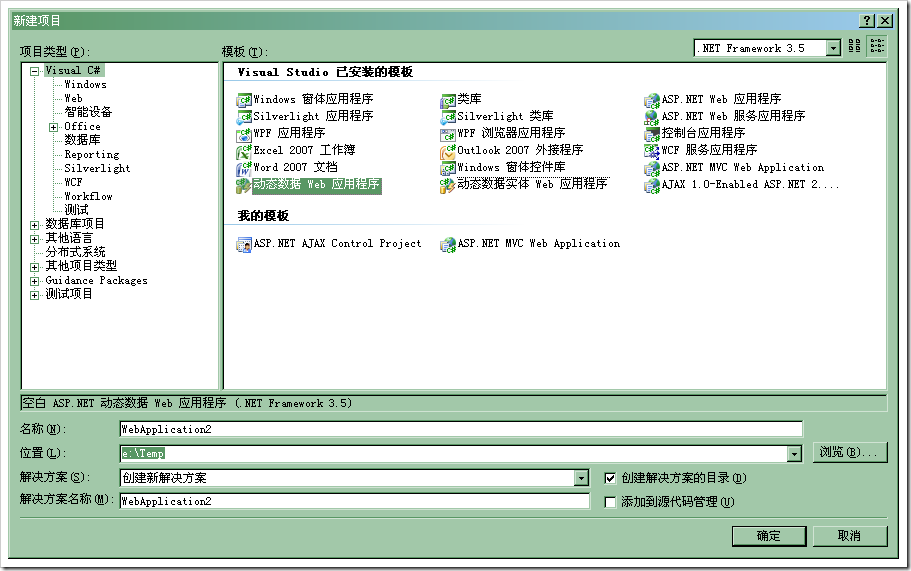The height and width of the screenshot is (571, 911).
Task: Collapse the Visual C# tree node
Action: coord(35,71)
